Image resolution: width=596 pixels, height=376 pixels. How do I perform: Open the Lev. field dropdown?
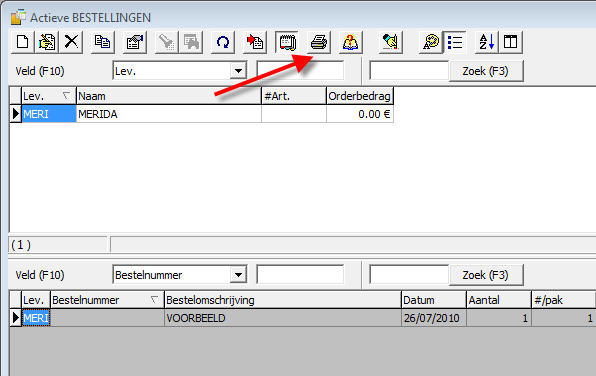coord(238,71)
